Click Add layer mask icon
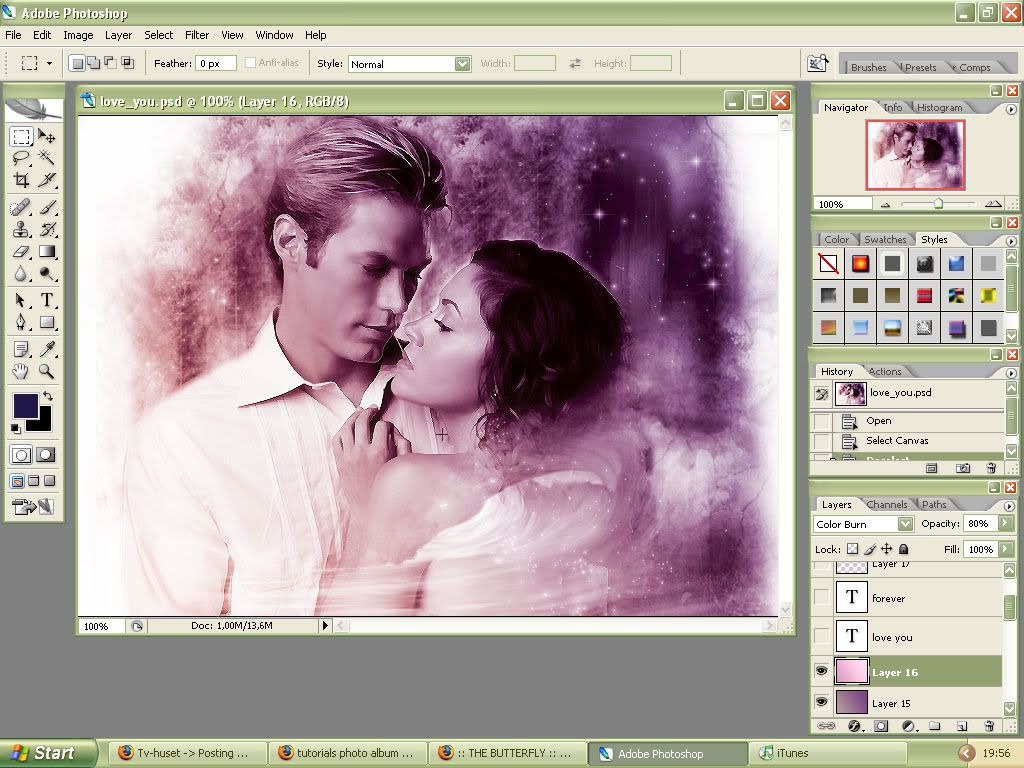This screenshot has height=768, width=1024. pyautogui.click(x=881, y=726)
